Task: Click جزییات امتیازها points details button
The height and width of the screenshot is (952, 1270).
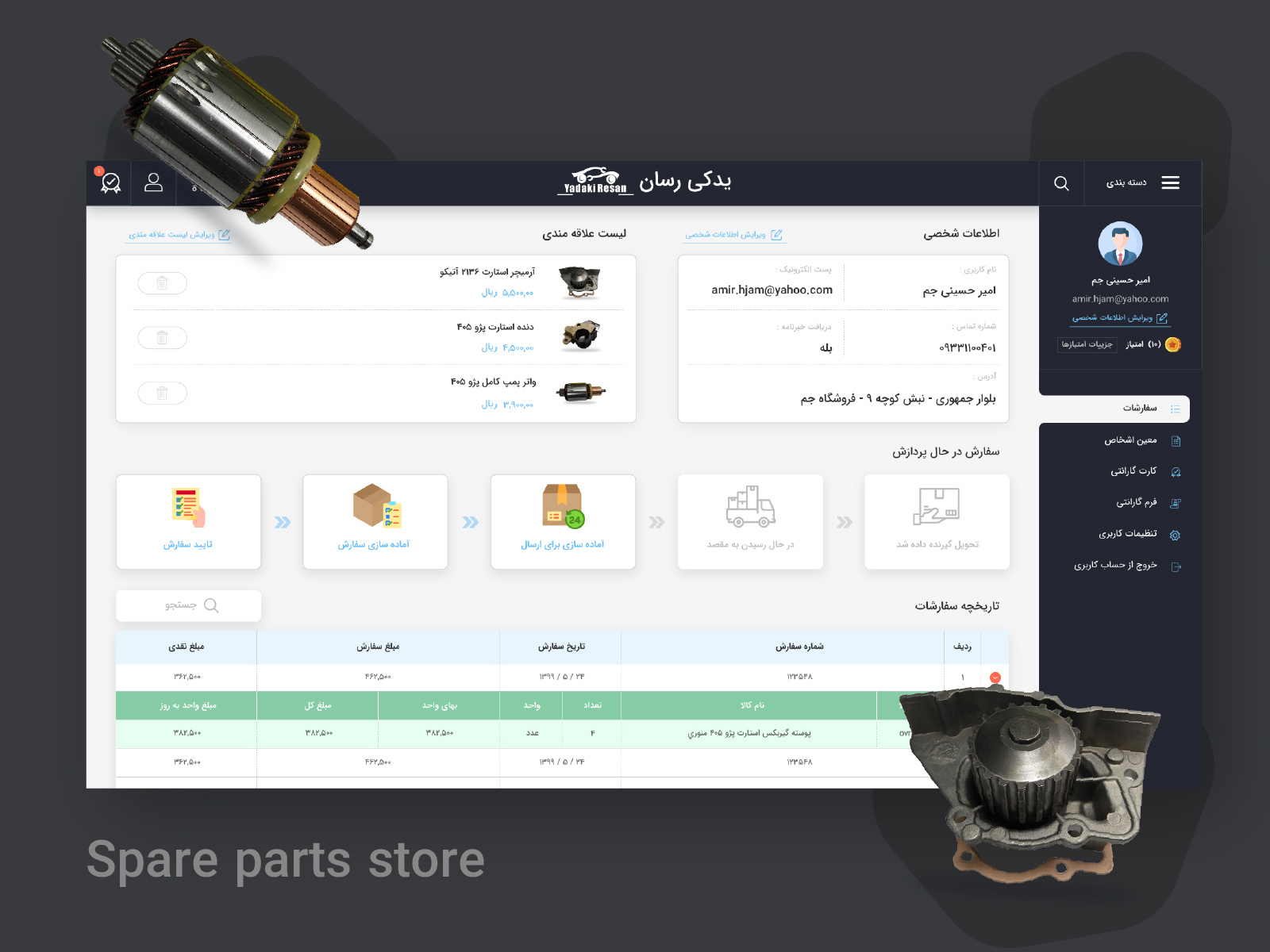Action: [1087, 344]
